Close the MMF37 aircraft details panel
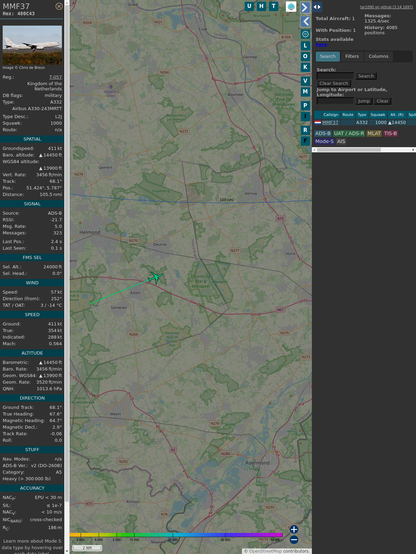The height and width of the screenshot is (554, 416). point(59,6)
